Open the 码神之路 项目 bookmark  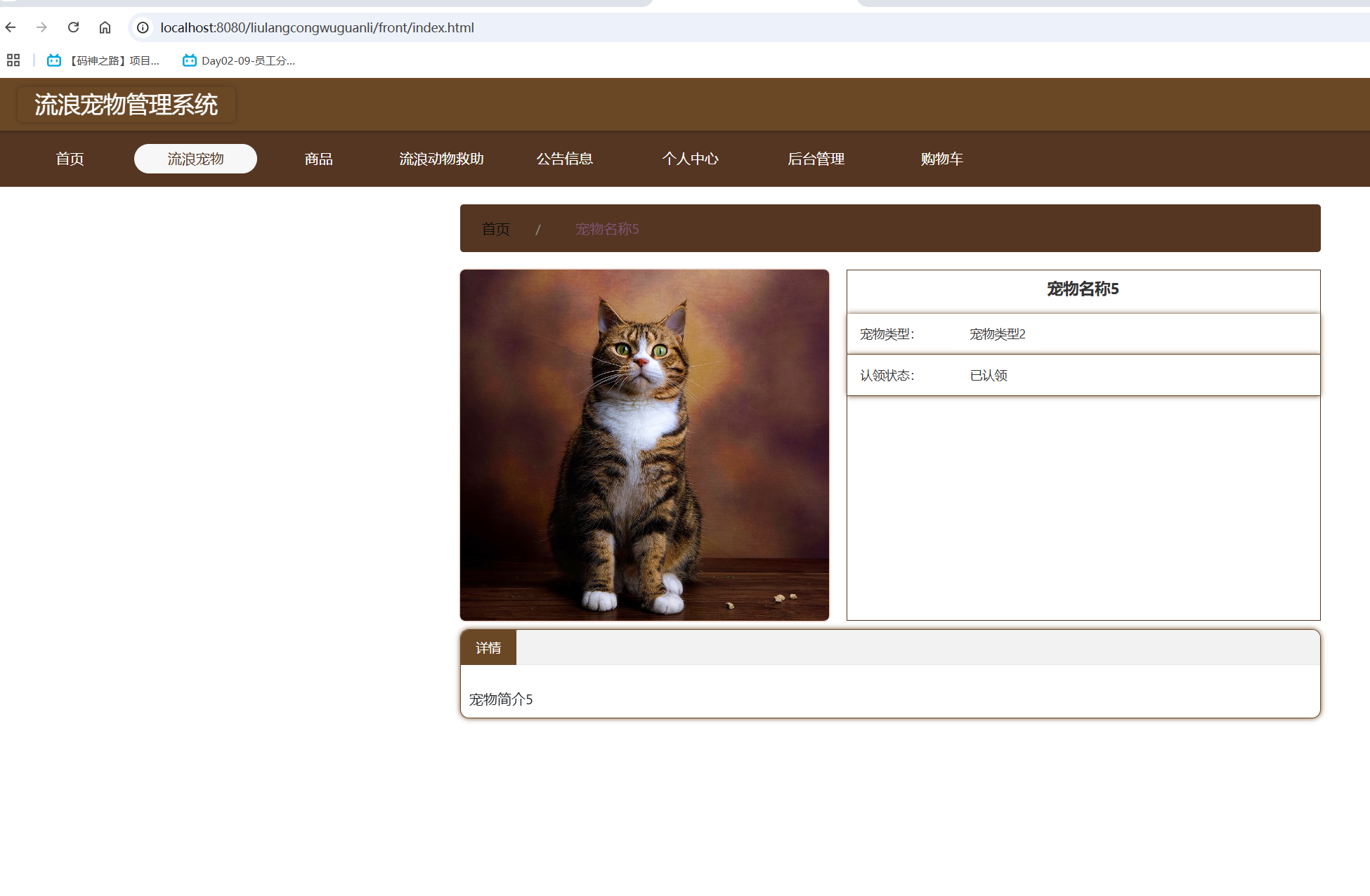(x=103, y=60)
